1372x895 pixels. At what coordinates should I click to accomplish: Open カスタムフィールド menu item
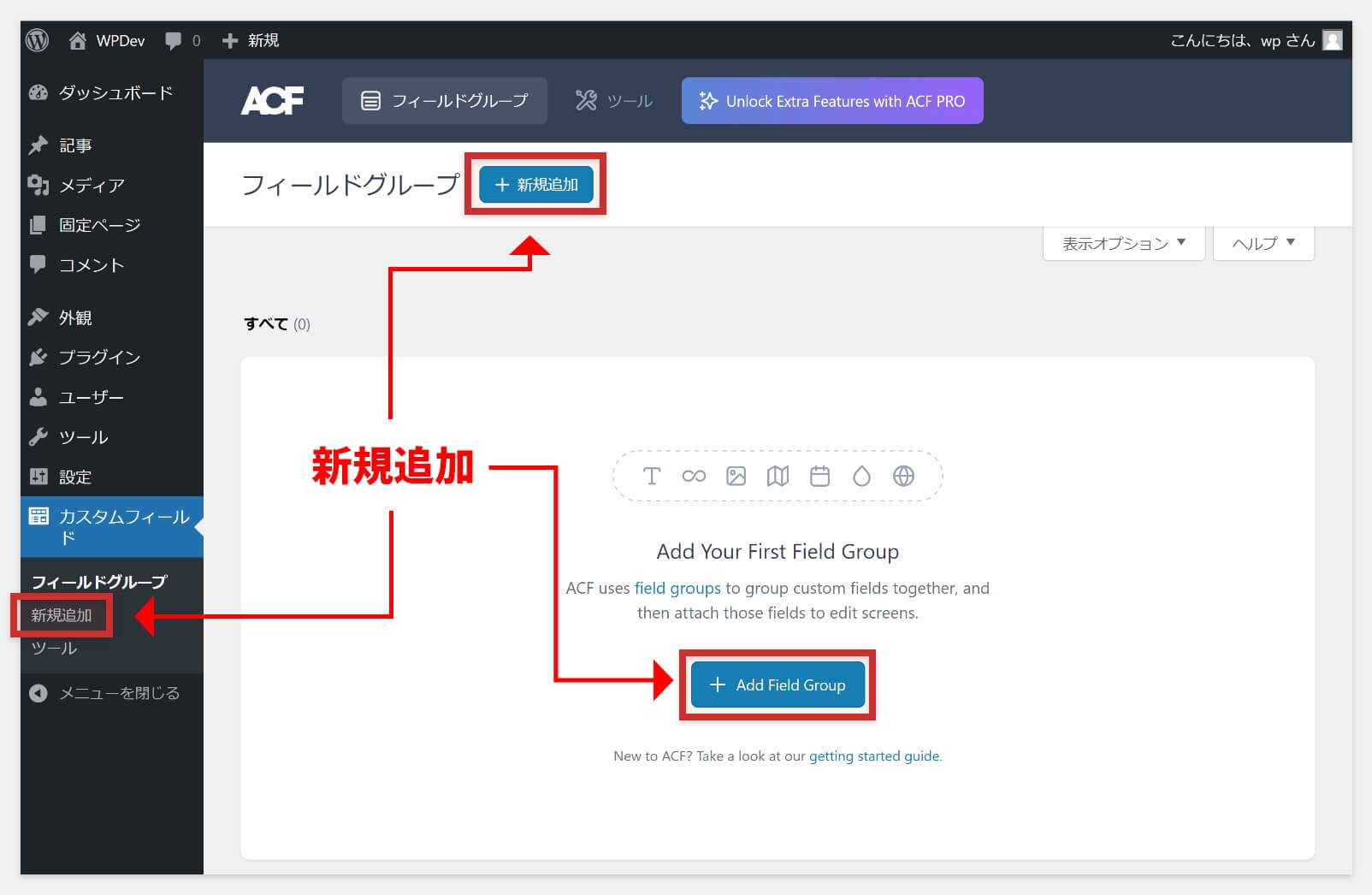(x=112, y=527)
